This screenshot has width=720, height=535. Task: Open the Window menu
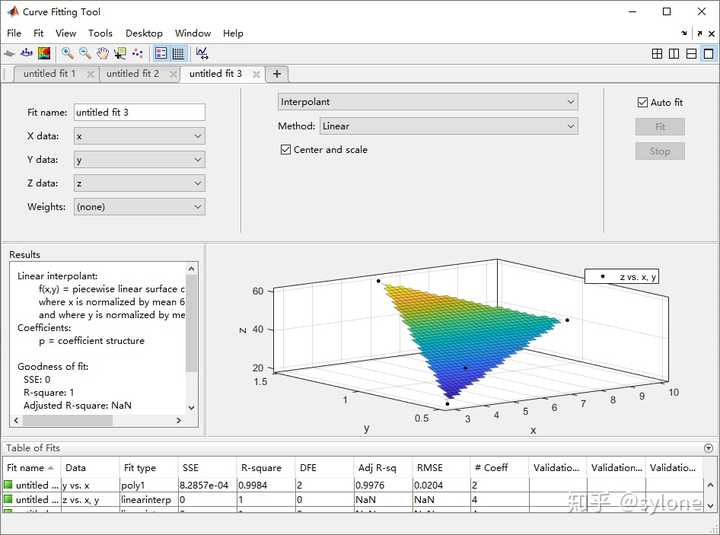coord(193,33)
